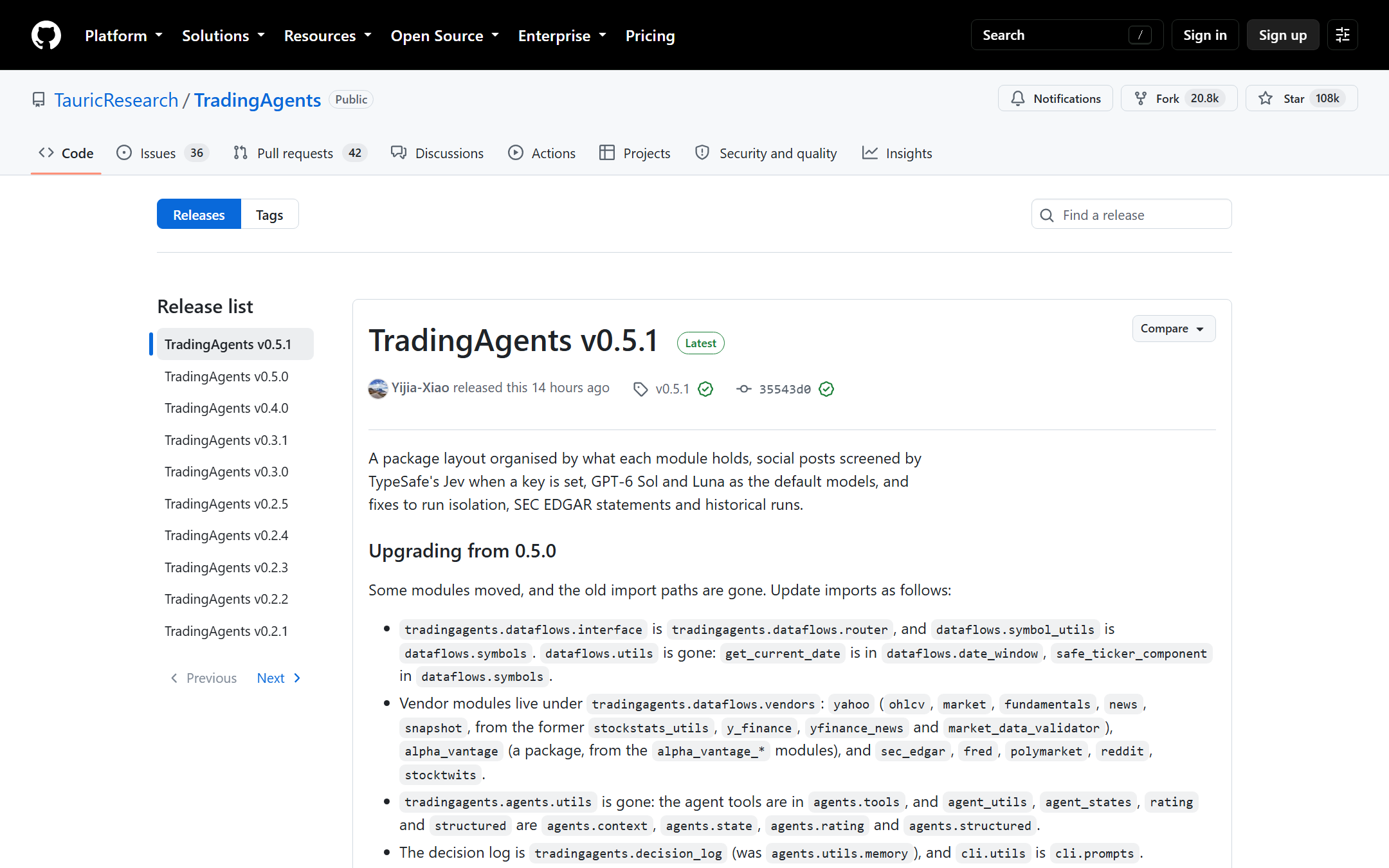Click the Pull requests count badge 42
The image size is (1389, 868).
355,153
